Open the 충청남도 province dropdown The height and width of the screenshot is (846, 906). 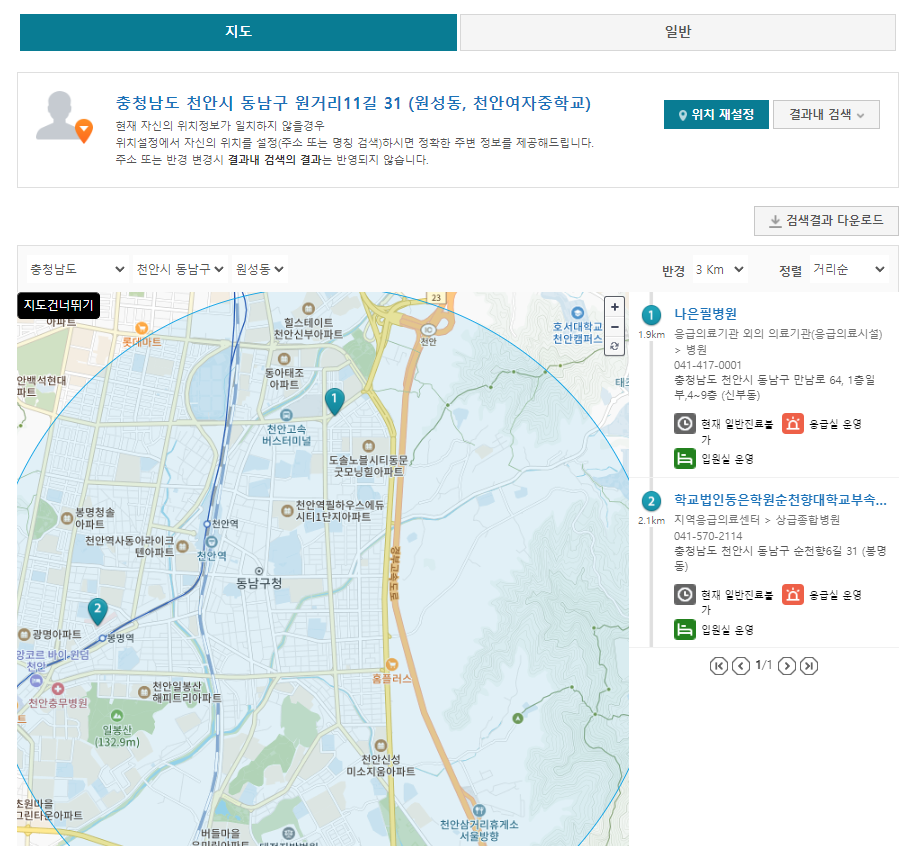pyautogui.click(x=77, y=269)
